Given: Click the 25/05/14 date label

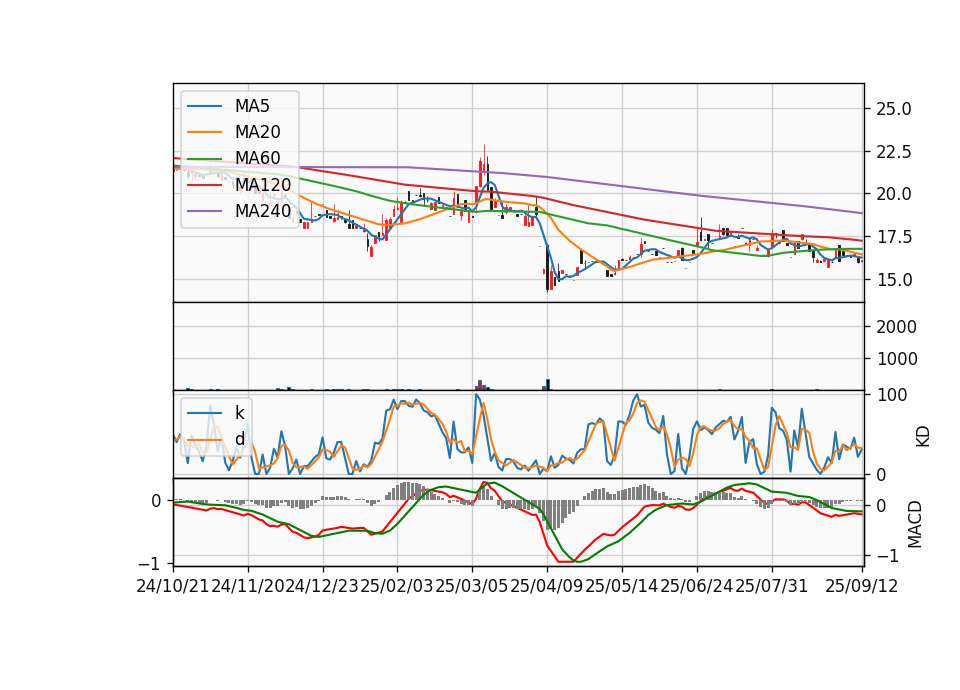Looking at the screenshot, I should (x=622, y=586).
